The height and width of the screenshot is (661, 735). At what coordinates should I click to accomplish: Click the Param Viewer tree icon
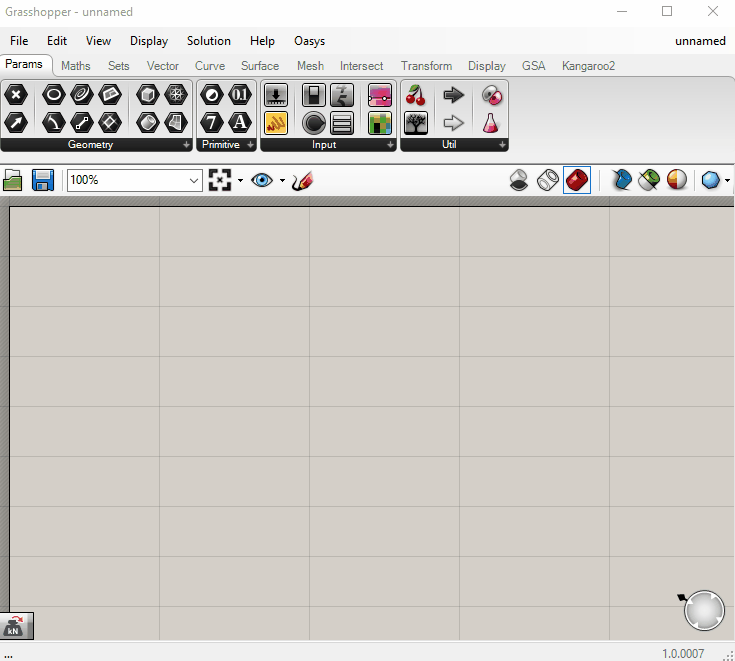click(x=416, y=123)
